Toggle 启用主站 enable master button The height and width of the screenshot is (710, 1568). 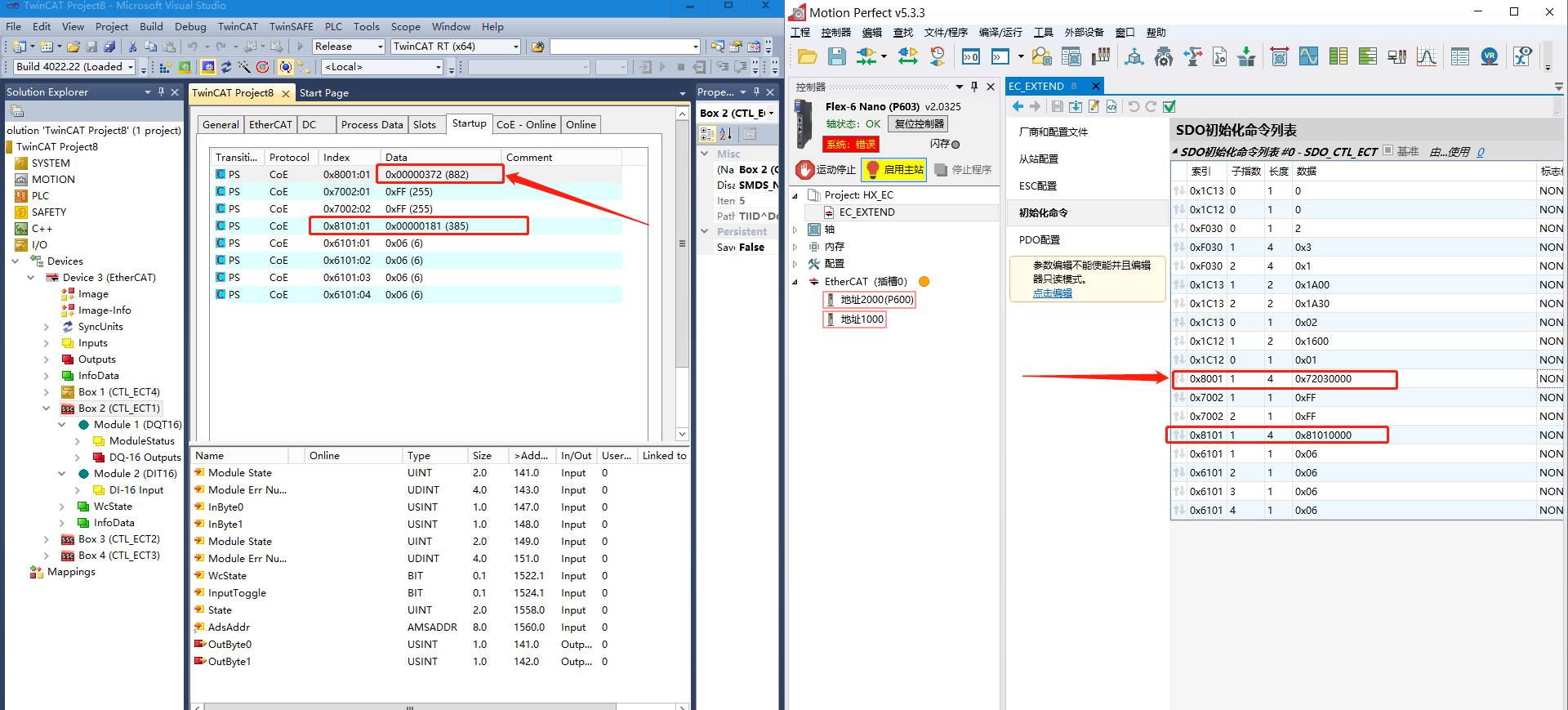click(895, 169)
